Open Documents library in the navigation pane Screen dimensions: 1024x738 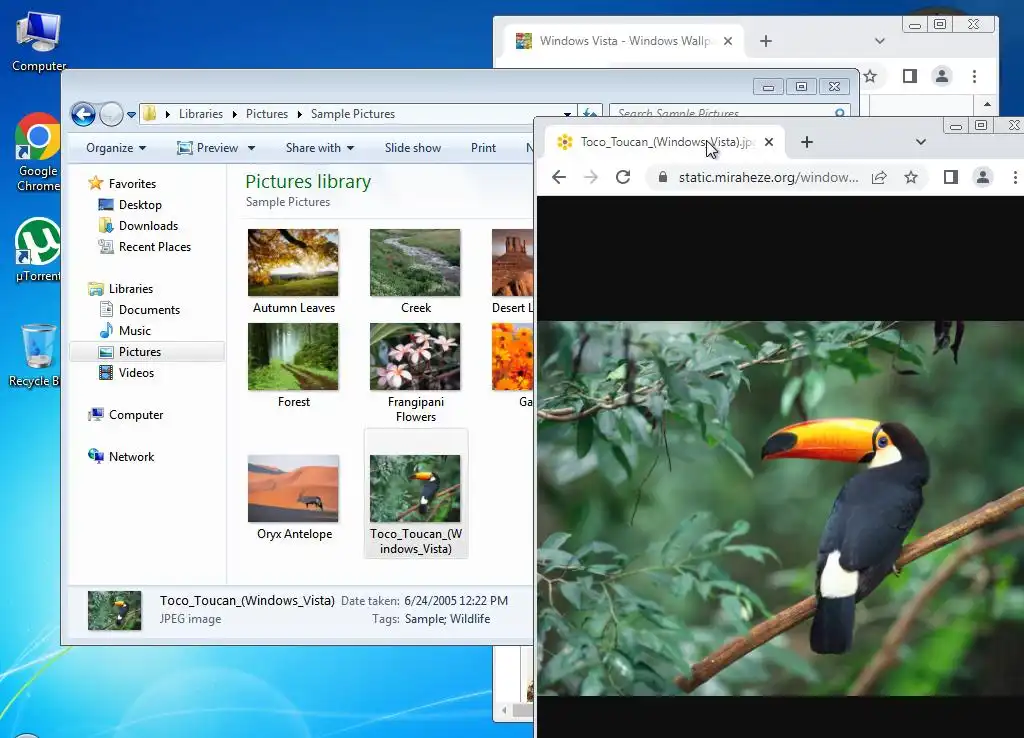(139, 310)
